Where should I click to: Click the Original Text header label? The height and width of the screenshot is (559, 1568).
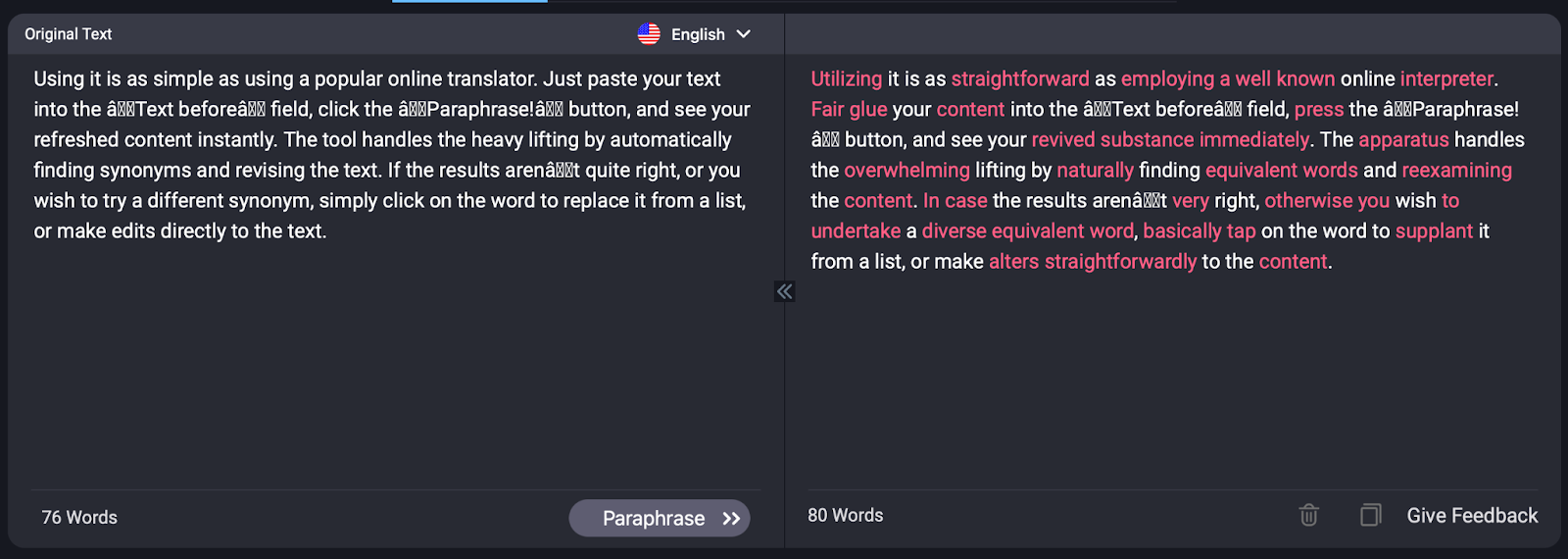69,34
